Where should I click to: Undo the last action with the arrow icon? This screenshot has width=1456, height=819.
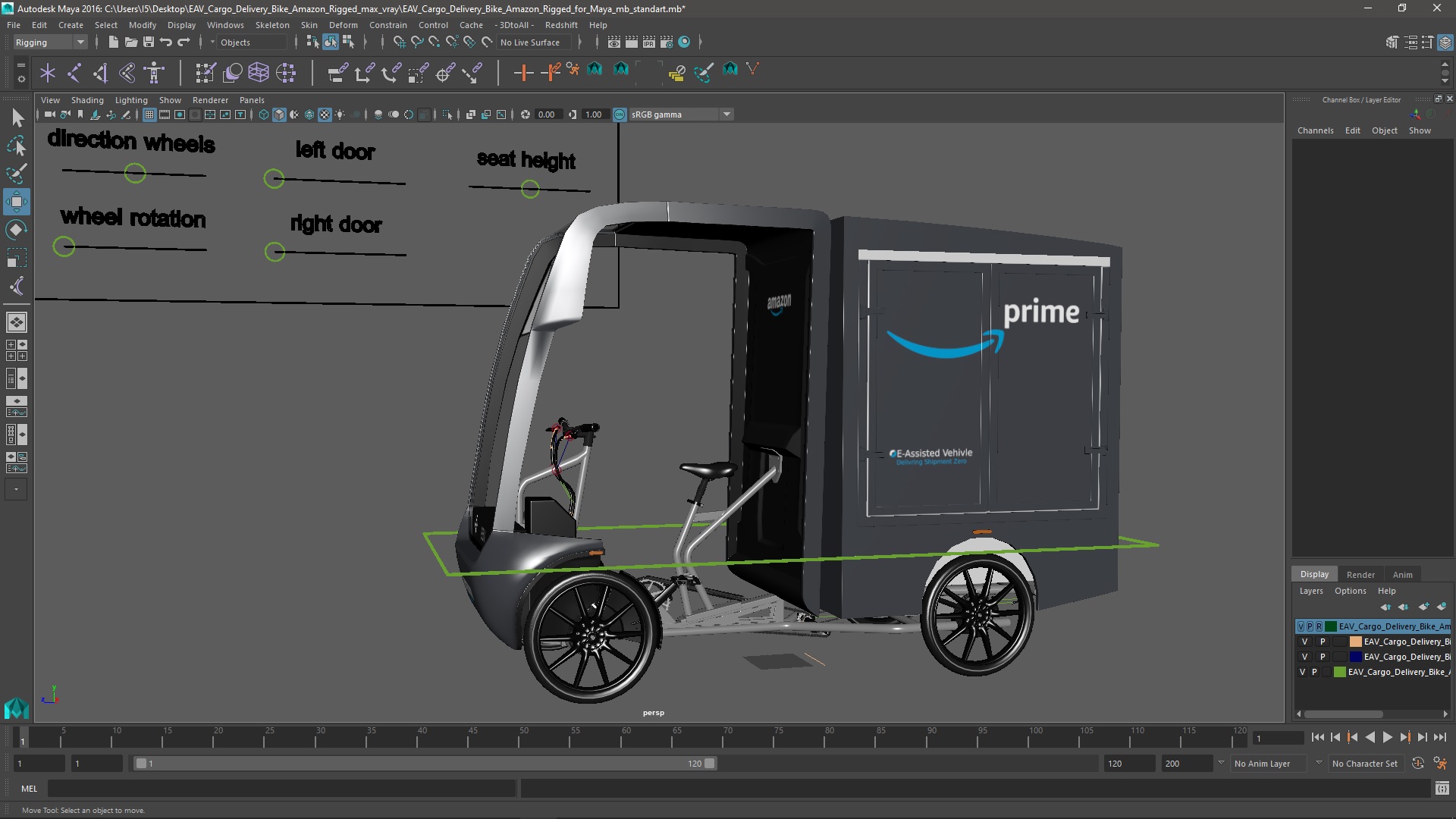[x=166, y=42]
